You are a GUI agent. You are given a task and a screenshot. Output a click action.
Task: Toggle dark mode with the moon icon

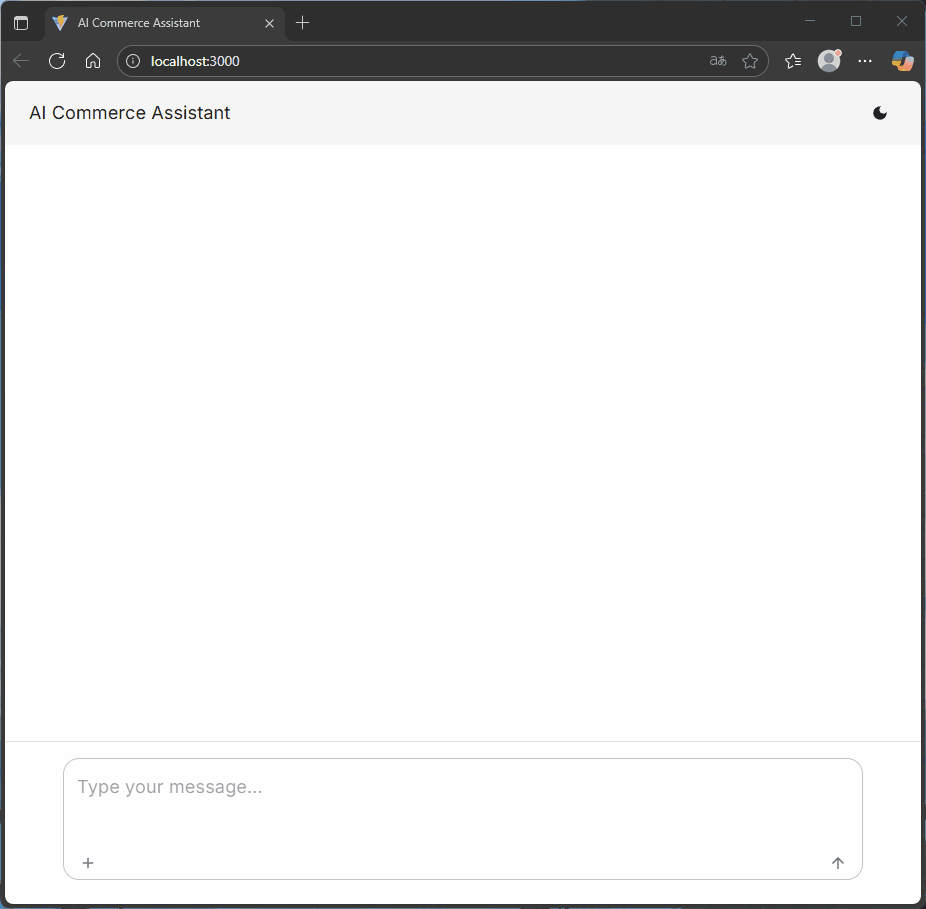click(879, 113)
